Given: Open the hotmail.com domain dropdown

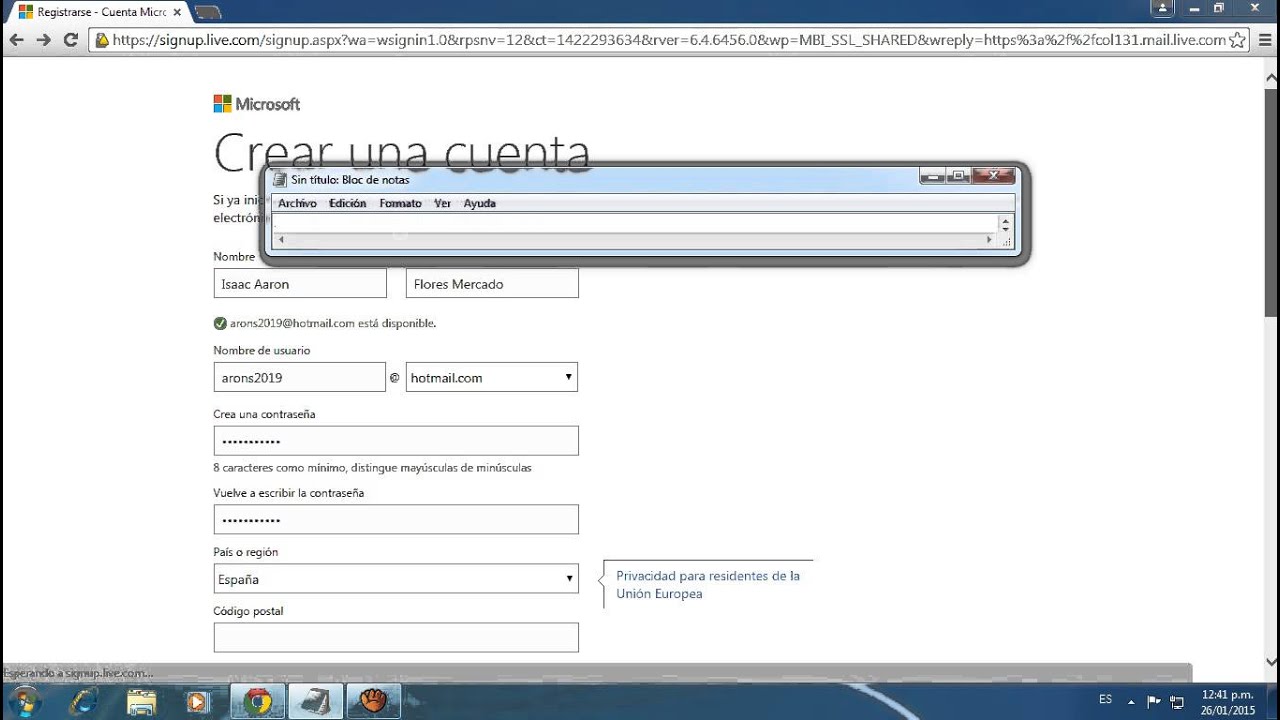Looking at the screenshot, I should (x=492, y=377).
